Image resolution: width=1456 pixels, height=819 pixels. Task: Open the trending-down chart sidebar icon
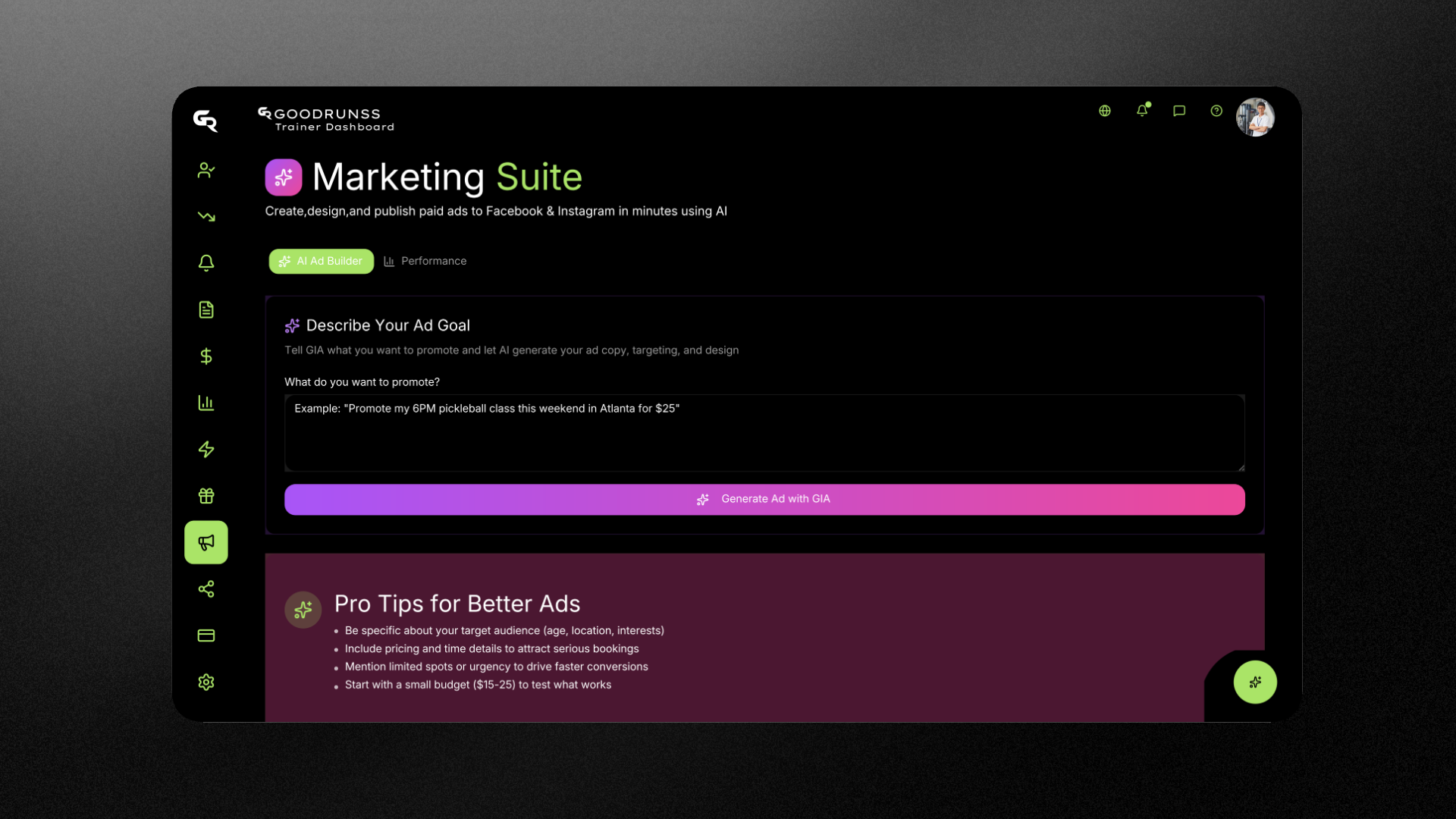pos(206,217)
